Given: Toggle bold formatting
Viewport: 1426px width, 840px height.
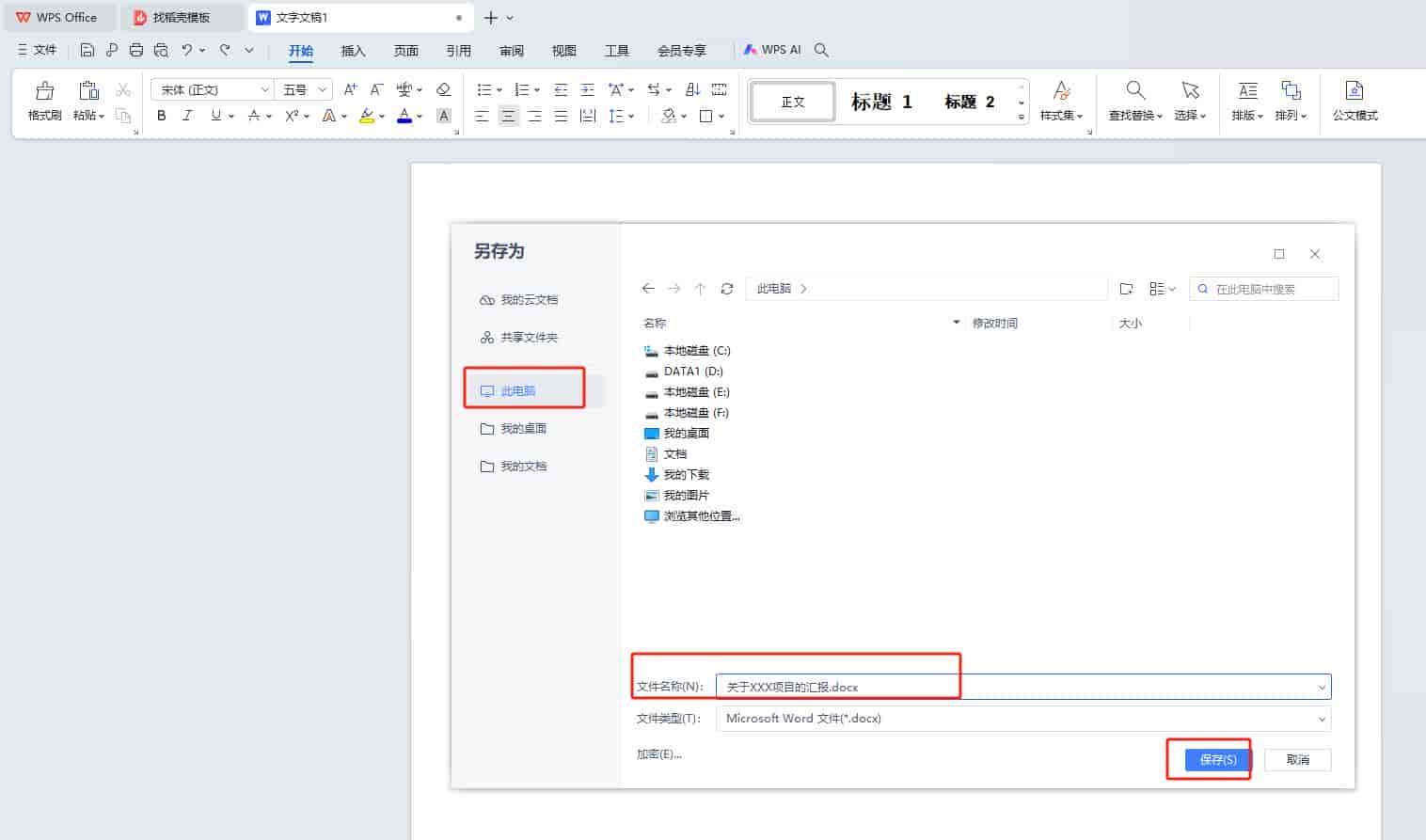Looking at the screenshot, I should (x=162, y=116).
